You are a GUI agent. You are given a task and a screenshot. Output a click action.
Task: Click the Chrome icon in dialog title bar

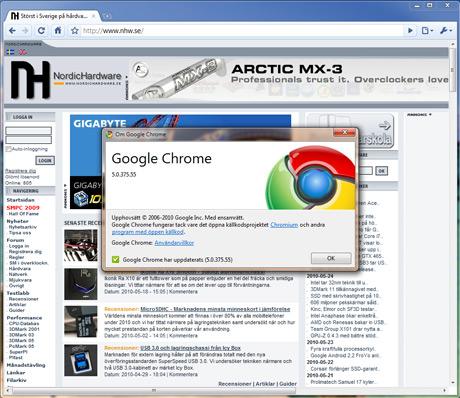tap(109, 134)
